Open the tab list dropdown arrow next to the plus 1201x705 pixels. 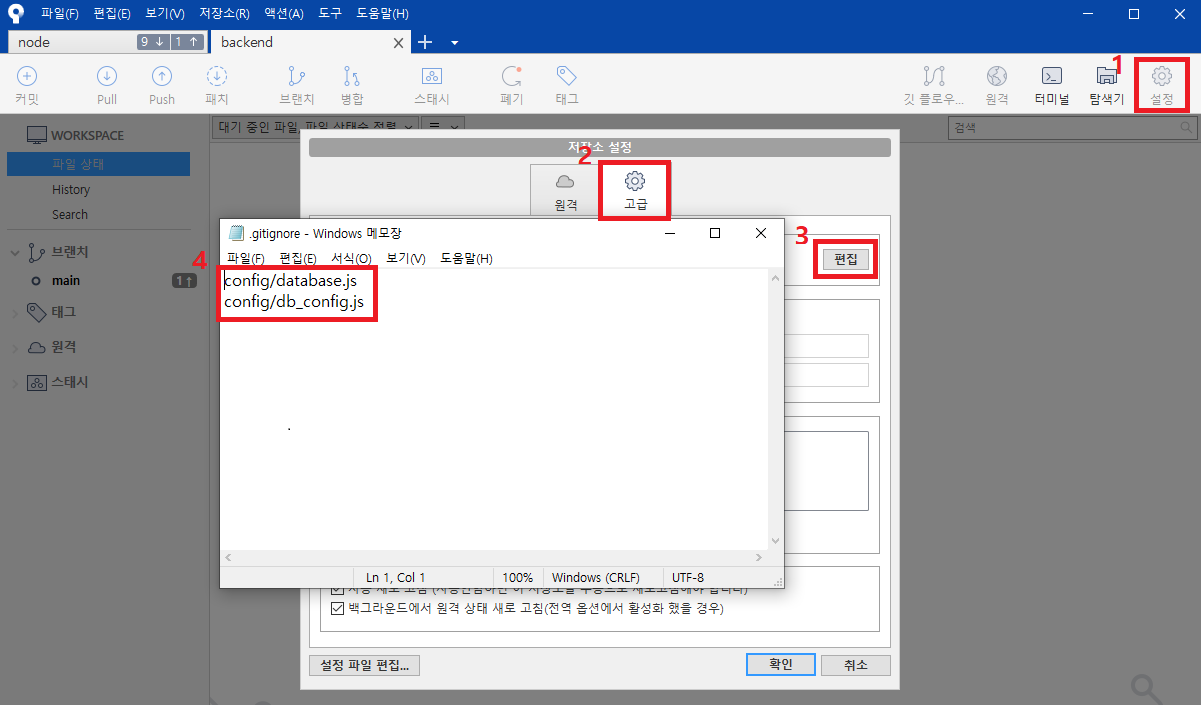tap(455, 43)
